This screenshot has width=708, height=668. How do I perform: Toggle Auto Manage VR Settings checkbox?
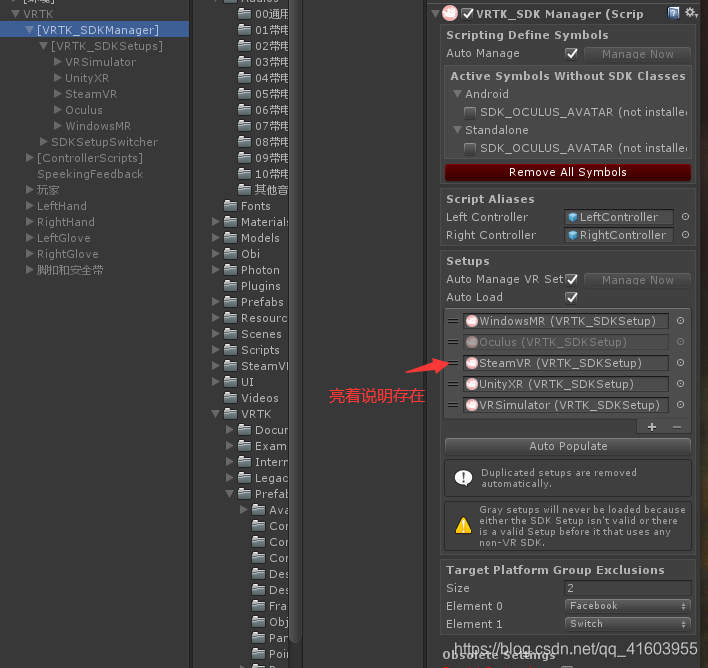click(x=571, y=280)
